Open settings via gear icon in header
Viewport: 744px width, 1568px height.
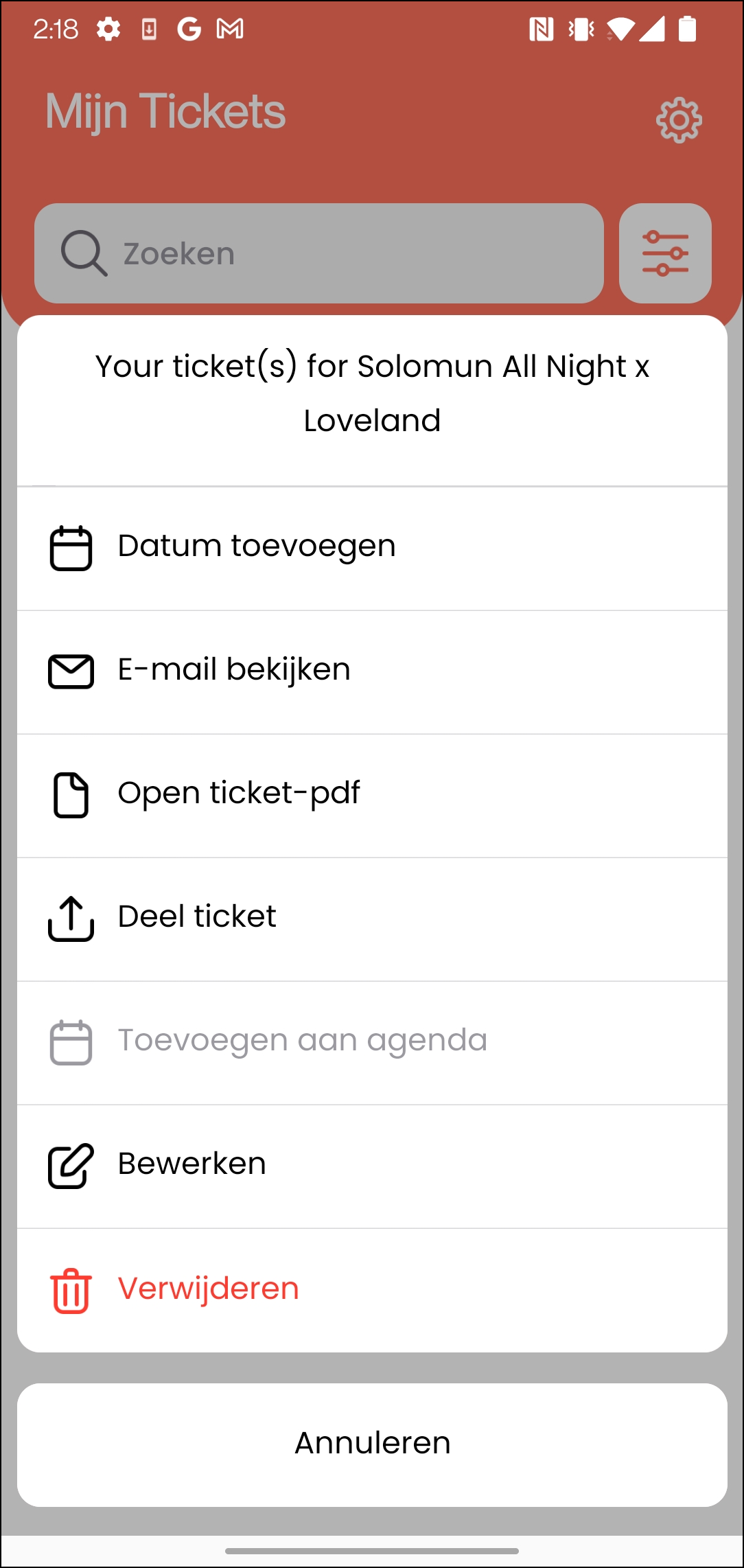679,120
